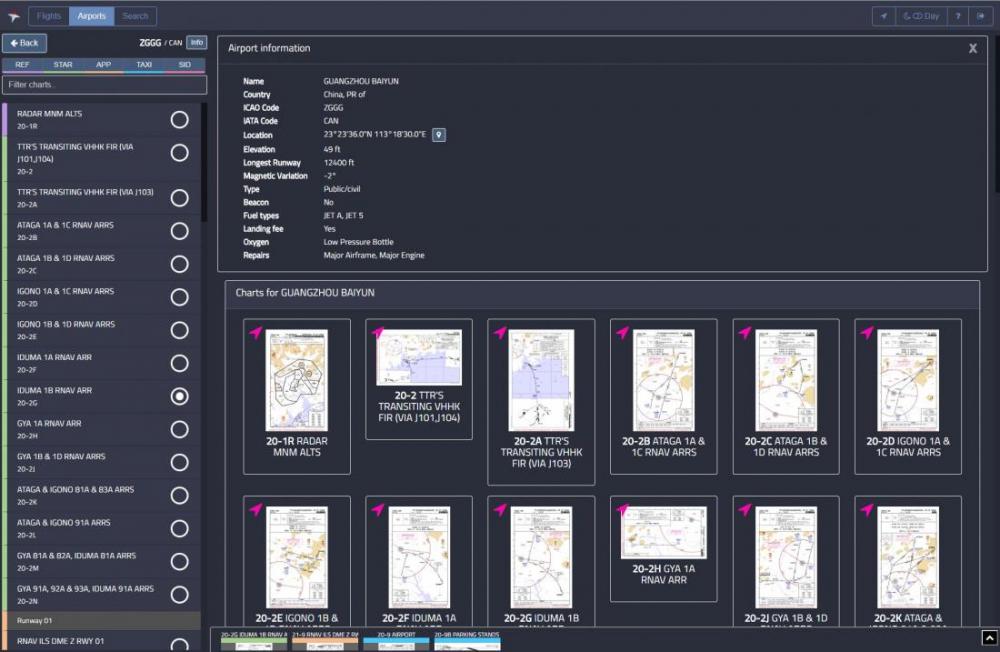Click pink arrow icon on 20-2G IDUMA 1B card
Screen dimensions: 1000x652
501,509
